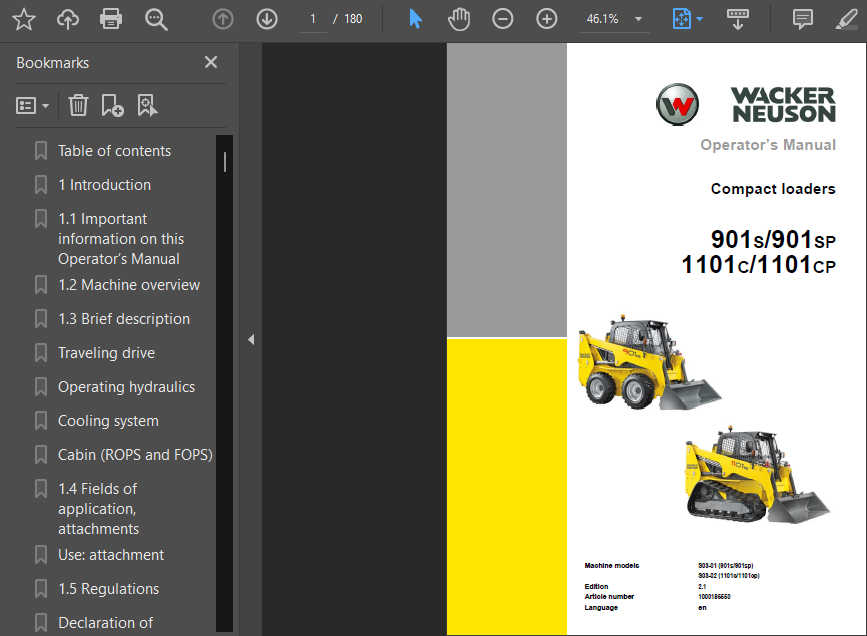The image size is (867, 636).
Task: Go to previous page with up arrow
Action: [223, 19]
